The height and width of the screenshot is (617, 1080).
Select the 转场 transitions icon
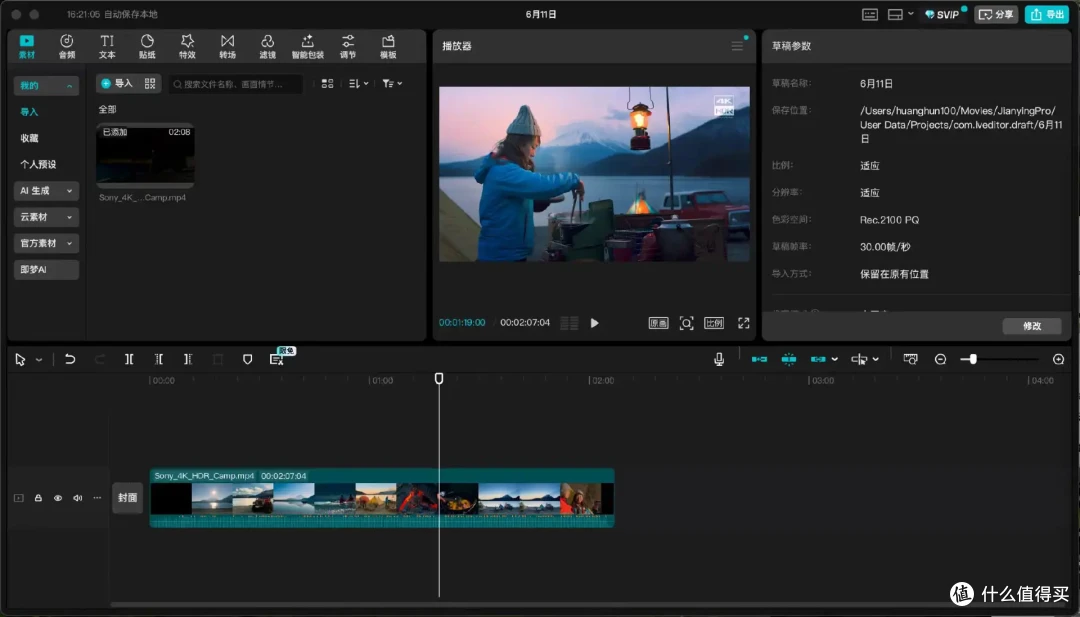[227, 46]
